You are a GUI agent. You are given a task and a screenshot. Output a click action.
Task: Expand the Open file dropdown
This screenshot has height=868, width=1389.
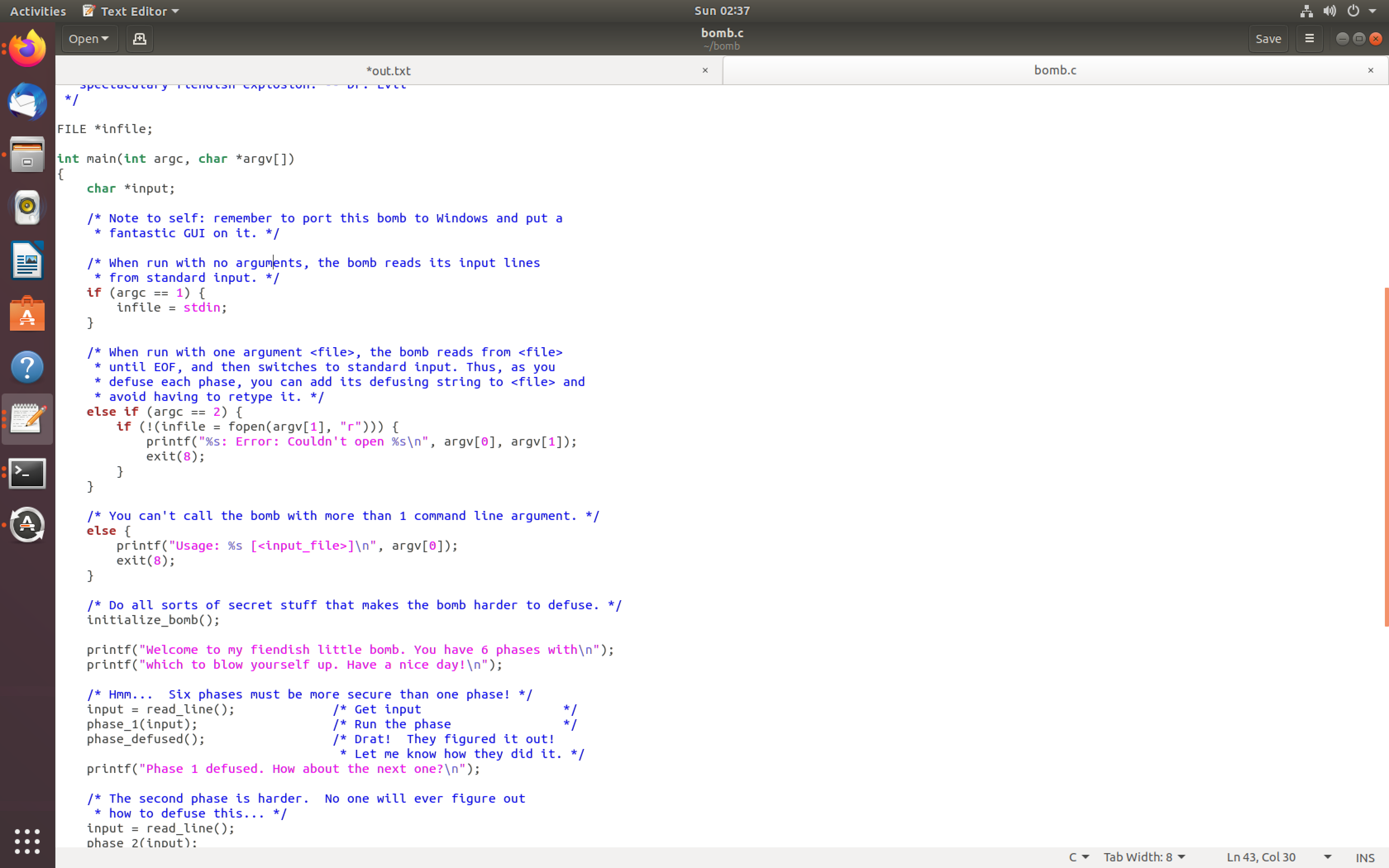click(89, 38)
